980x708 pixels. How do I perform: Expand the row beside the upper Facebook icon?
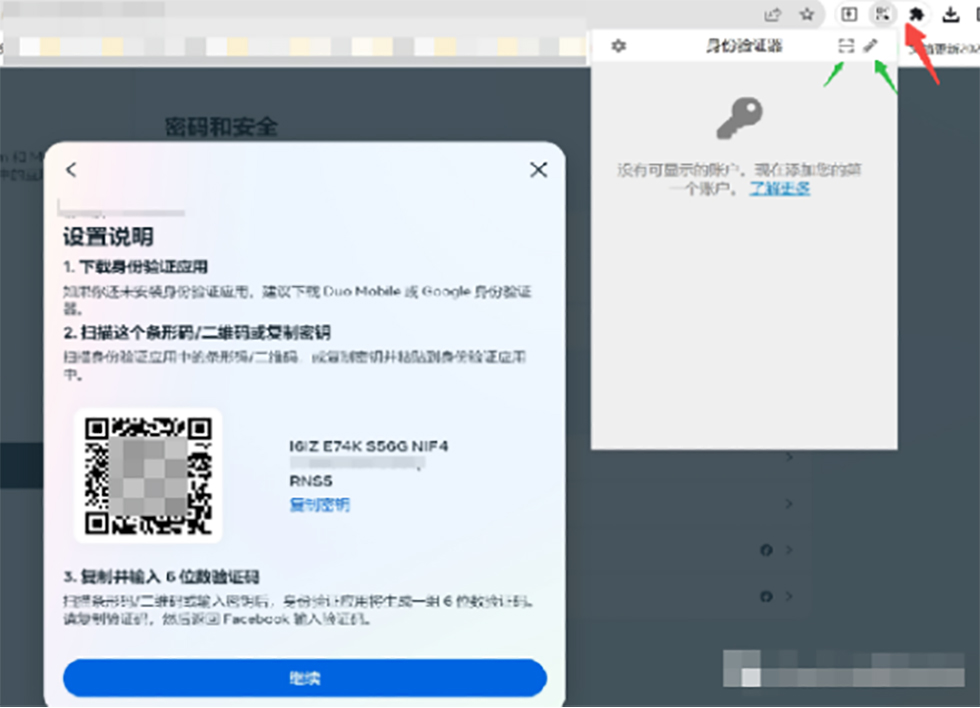click(x=789, y=550)
